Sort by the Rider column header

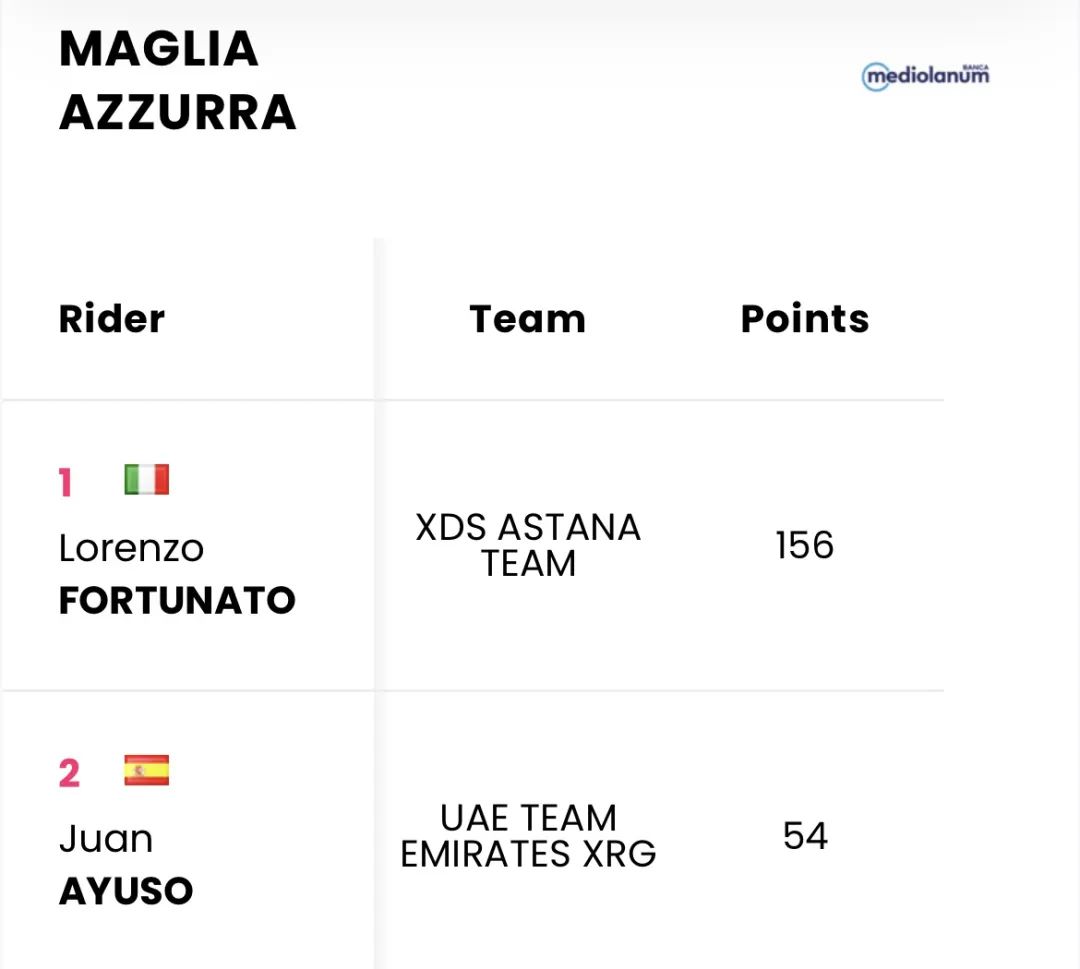[112, 319]
